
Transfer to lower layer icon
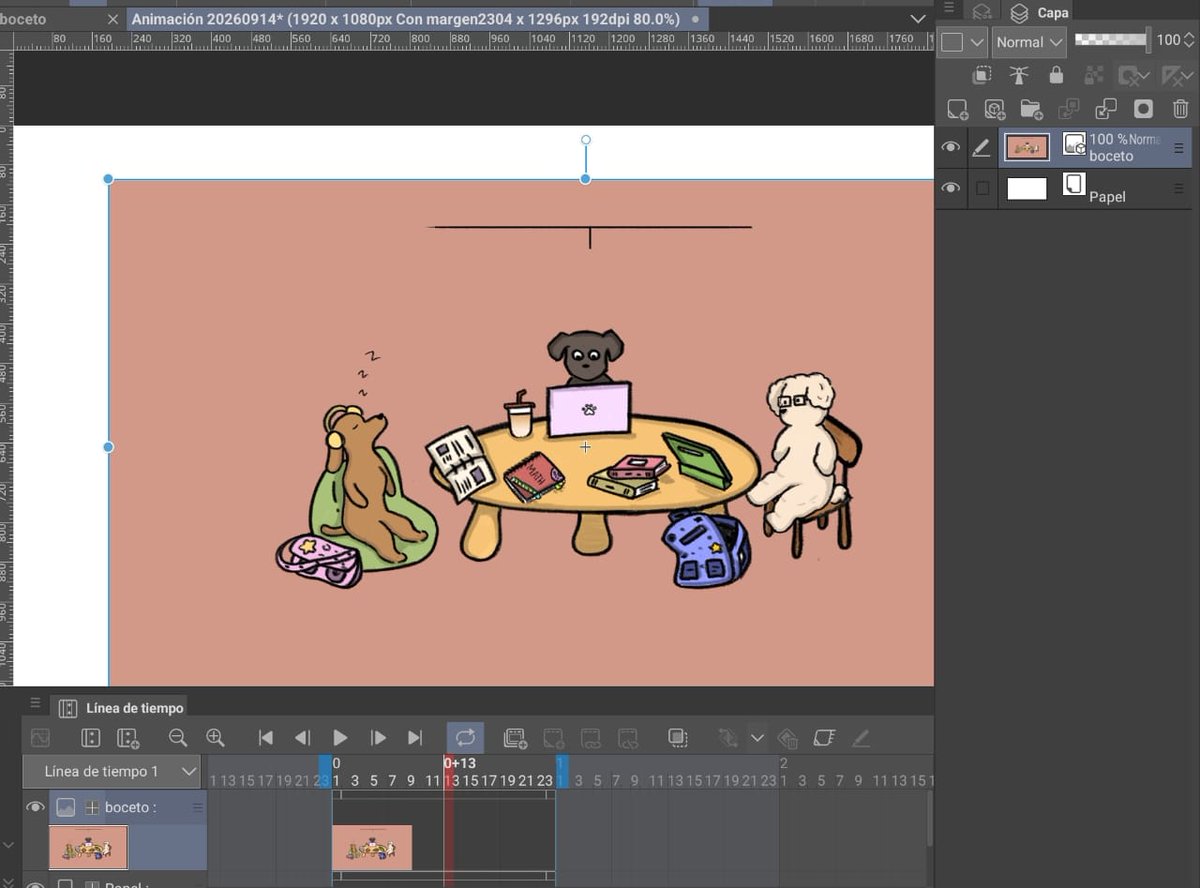click(1068, 109)
